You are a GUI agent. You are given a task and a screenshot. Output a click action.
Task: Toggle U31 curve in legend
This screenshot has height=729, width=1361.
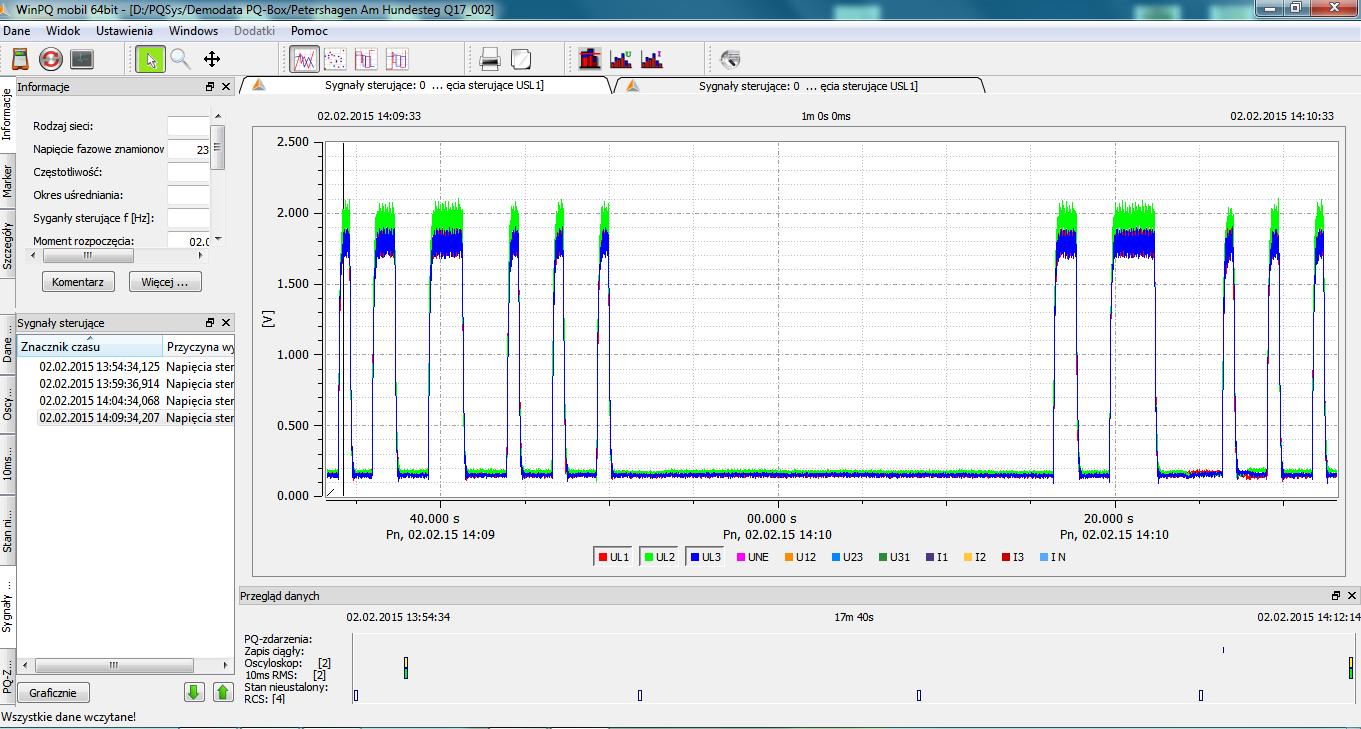pyautogui.click(x=894, y=557)
